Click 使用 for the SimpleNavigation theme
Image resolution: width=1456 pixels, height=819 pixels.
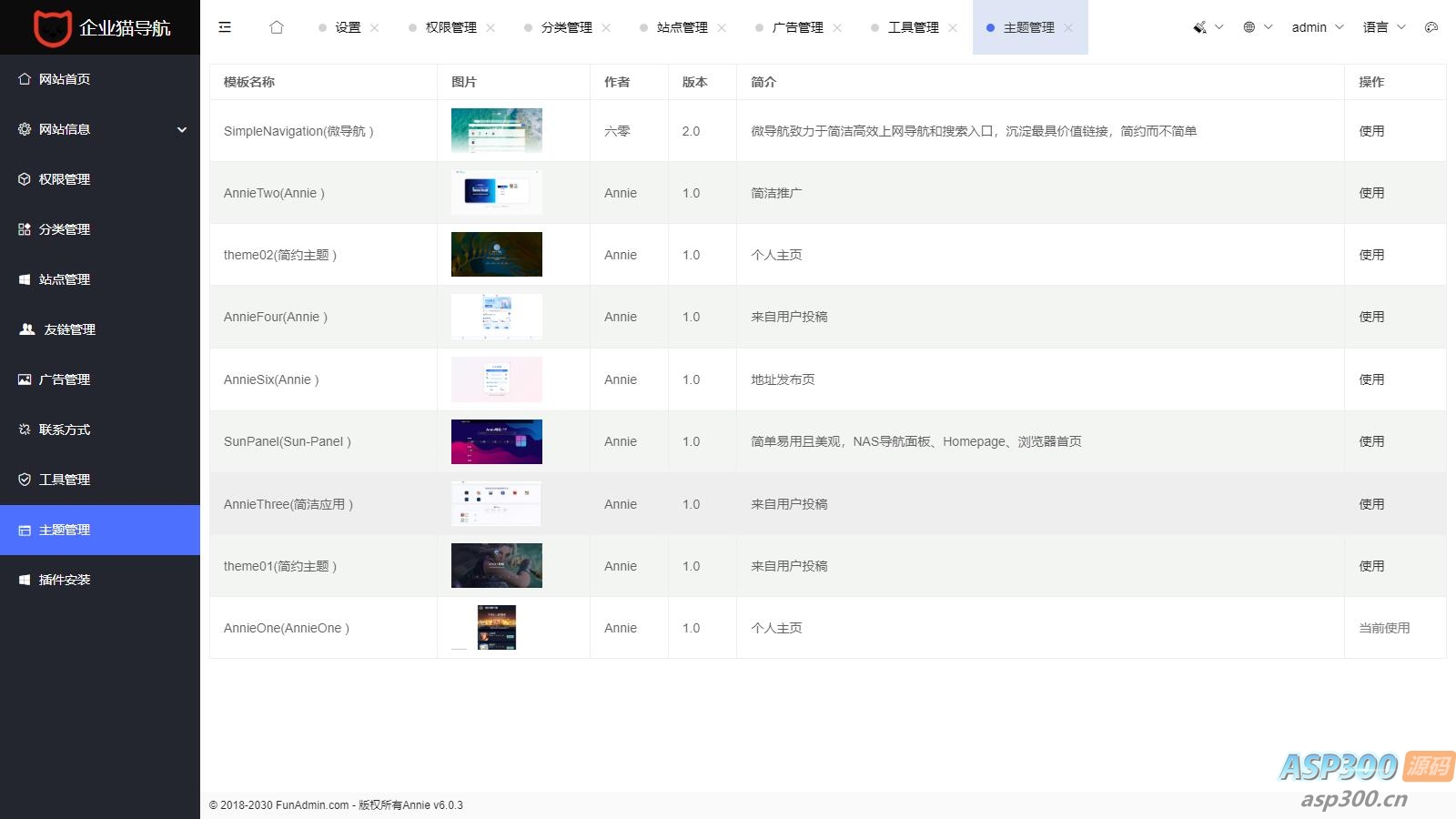pyautogui.click(x=1371, y=131)
